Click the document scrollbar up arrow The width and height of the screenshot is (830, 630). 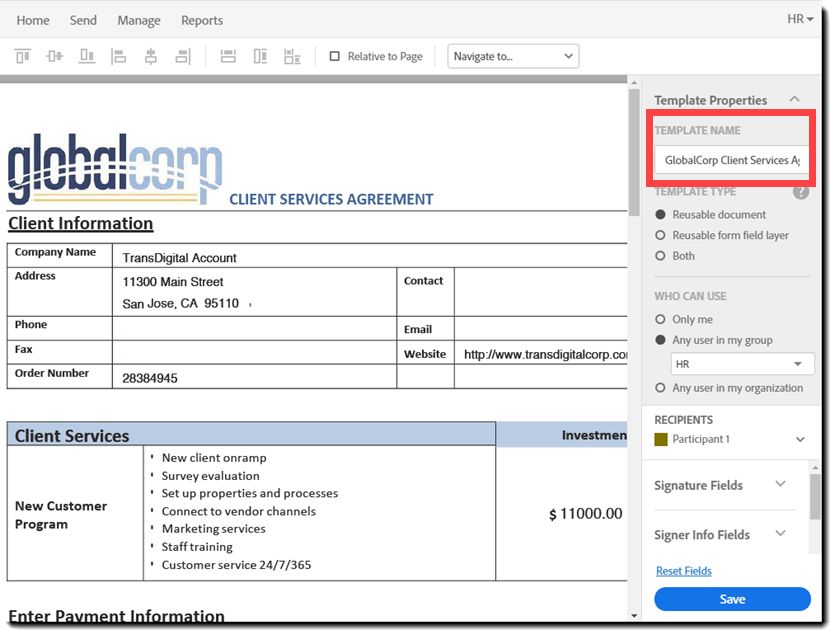pos(634,82)
